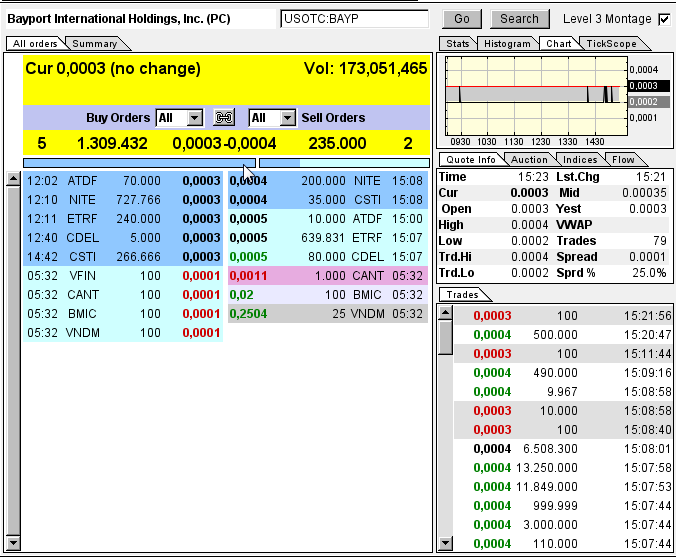Click Trades list scrollbar up arrow
The image size is (676, 558).
pyautogui.click(x=445, y=313)
